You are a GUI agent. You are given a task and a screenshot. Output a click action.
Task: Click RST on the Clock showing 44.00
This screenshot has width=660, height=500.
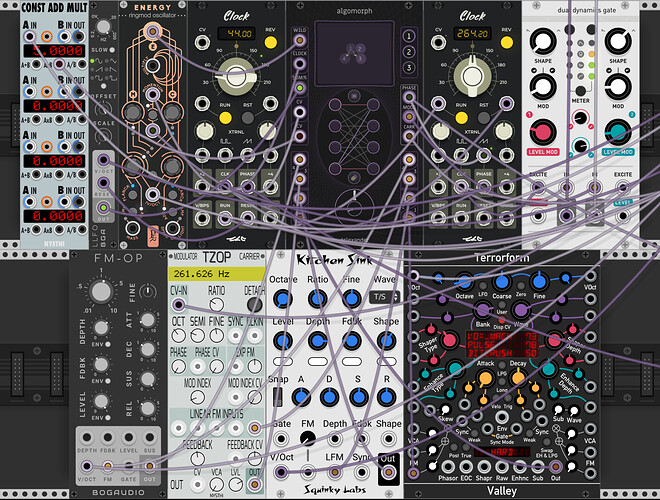coord(248,117)
